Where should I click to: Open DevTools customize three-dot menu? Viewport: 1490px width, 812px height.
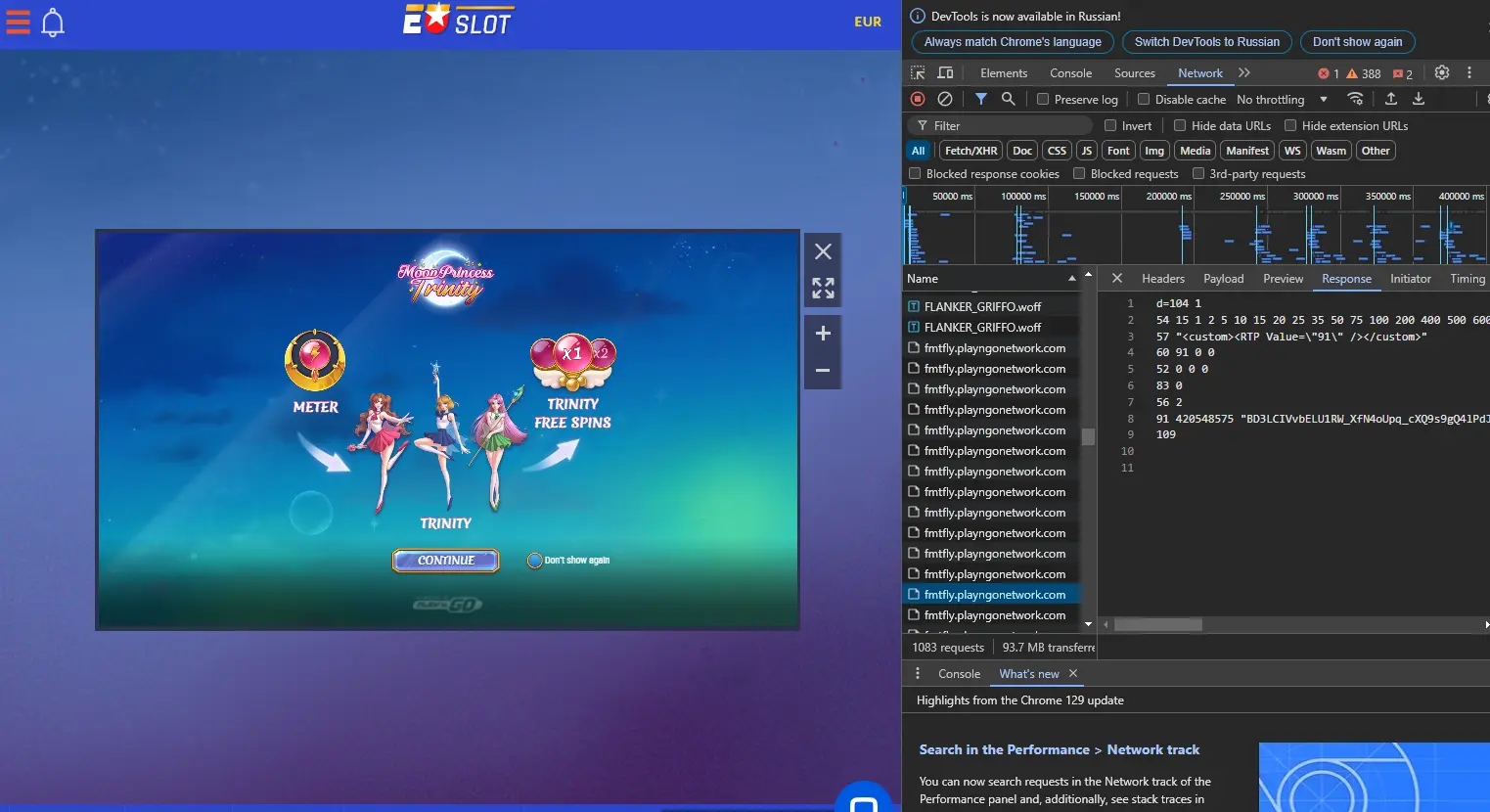click(x=1468, y=72)
